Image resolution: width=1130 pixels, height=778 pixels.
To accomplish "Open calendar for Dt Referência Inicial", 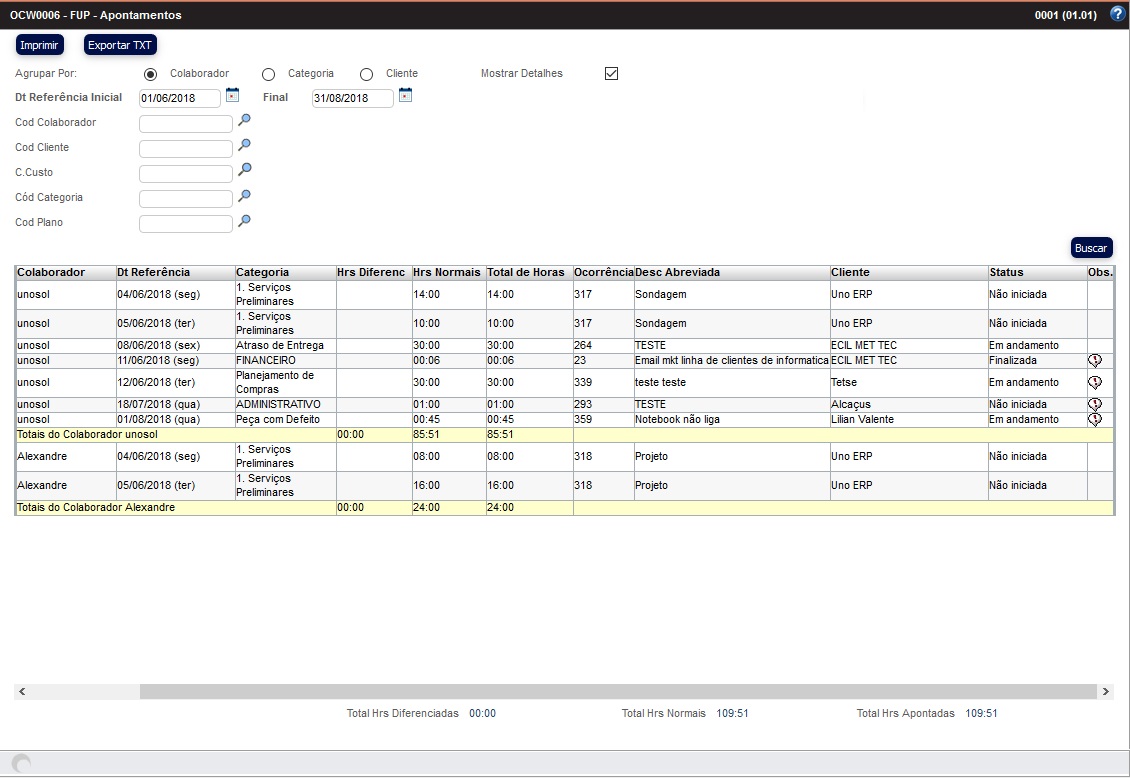I will [232, 95].
